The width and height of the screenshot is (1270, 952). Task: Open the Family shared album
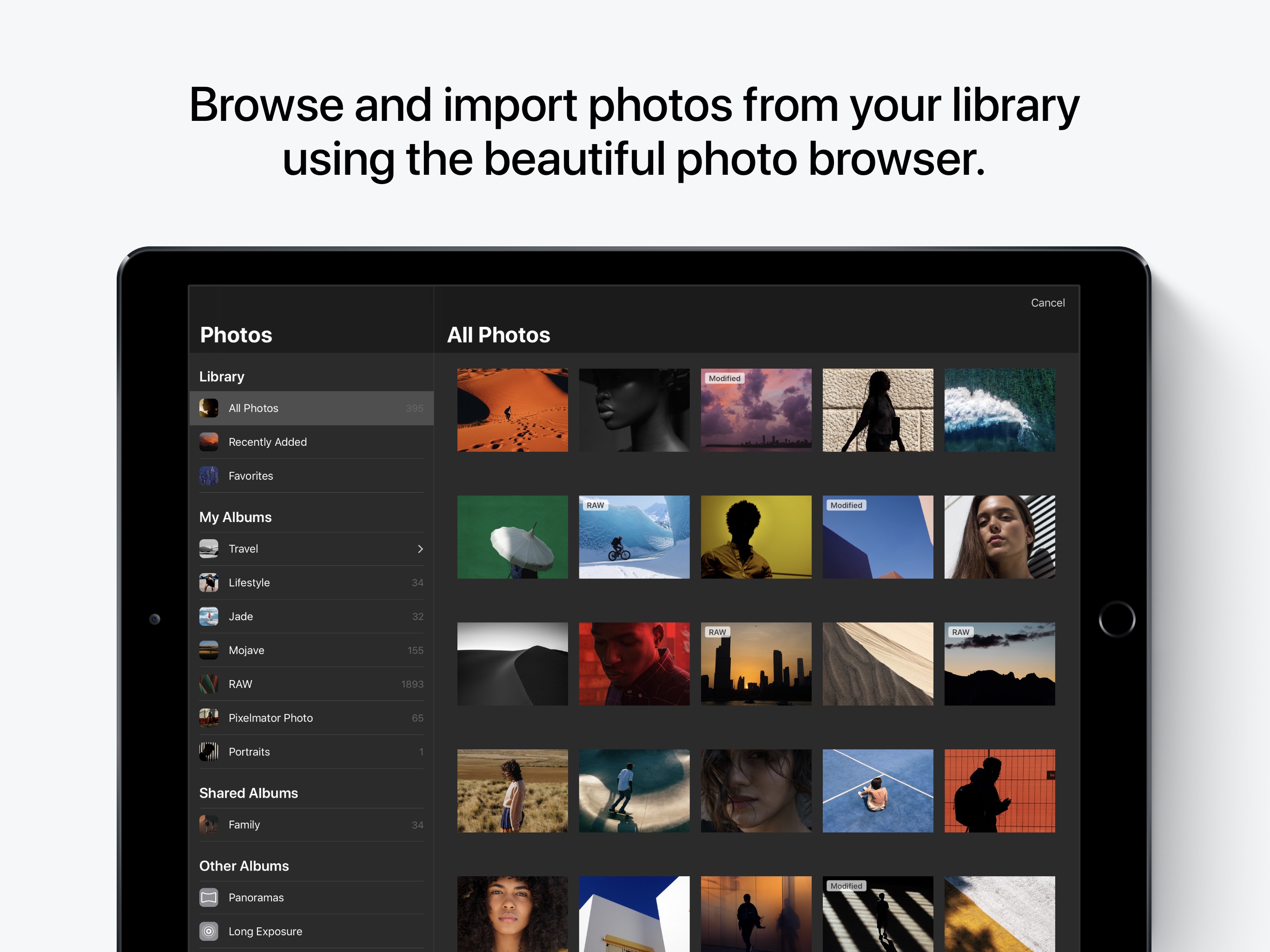(311, 825)
